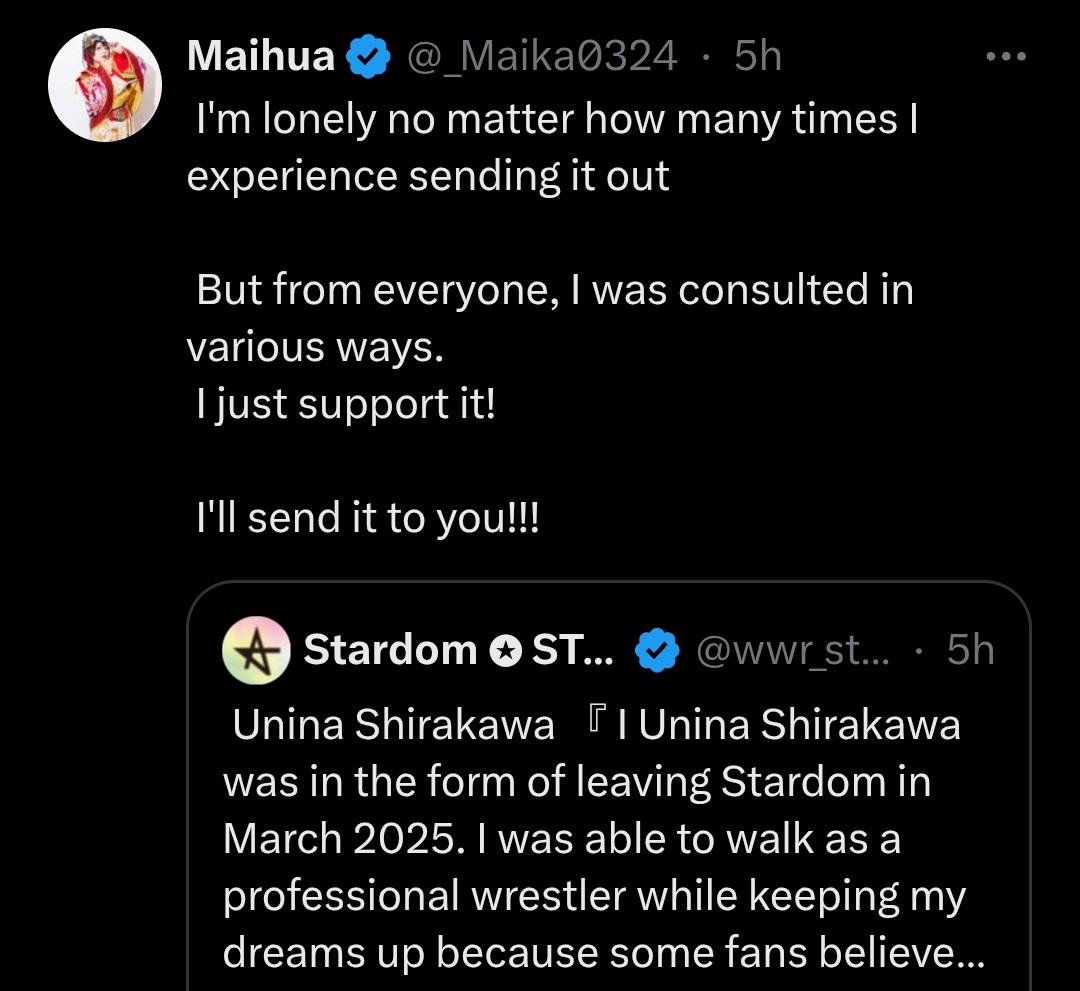Click Maihua's blue verified badge
Image resolution: width=1080 pixels, height=991 pixels.
[x=368, y=57]
